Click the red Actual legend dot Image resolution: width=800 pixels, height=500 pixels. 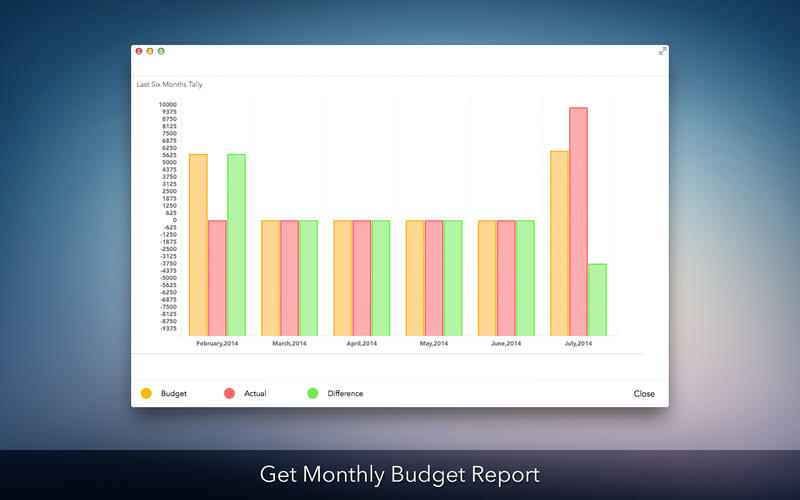pyautogui.click(x=230, y=393)
